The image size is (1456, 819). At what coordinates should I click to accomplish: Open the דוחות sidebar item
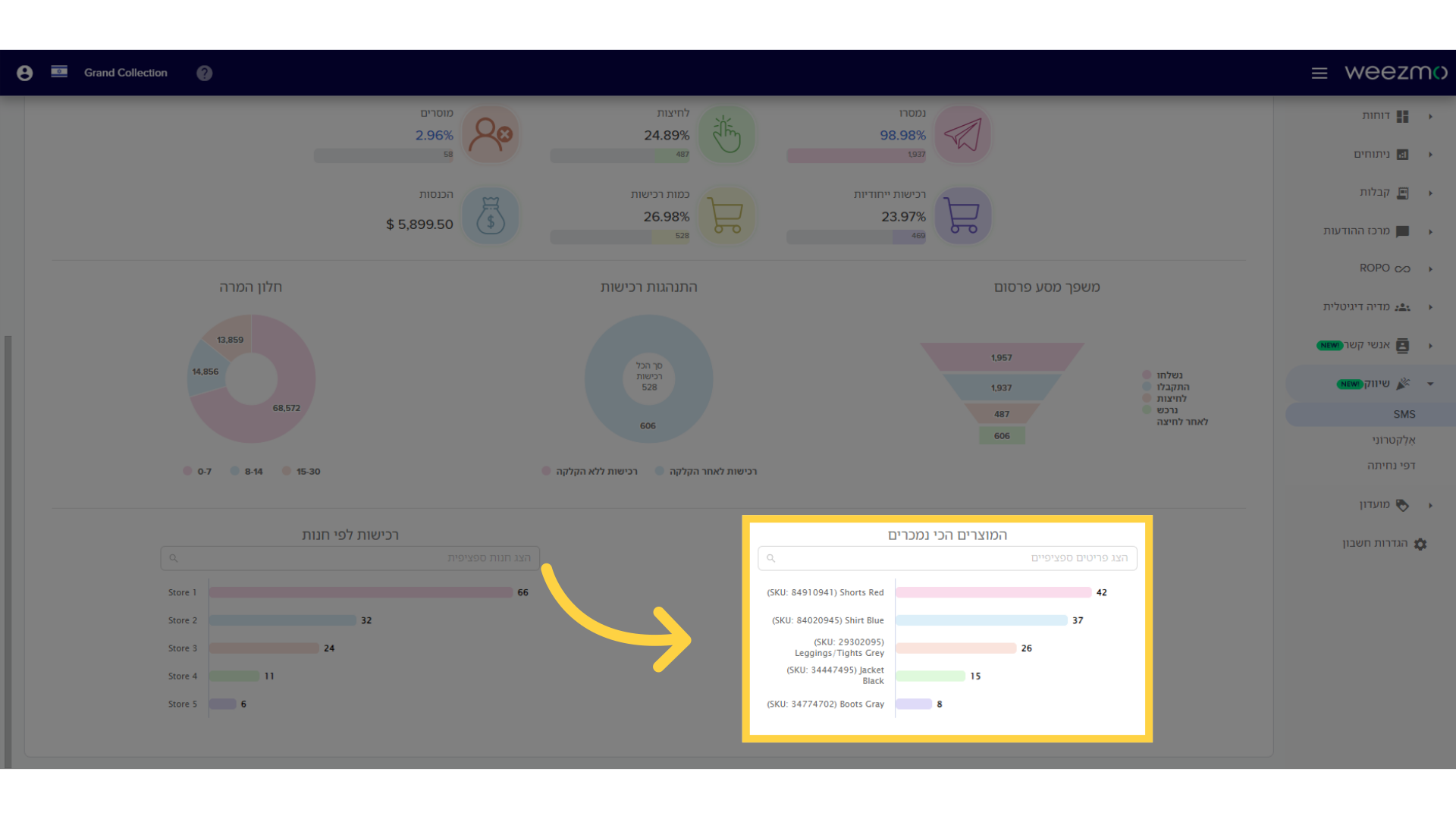pyautogui.click(x=1376, y=115)
